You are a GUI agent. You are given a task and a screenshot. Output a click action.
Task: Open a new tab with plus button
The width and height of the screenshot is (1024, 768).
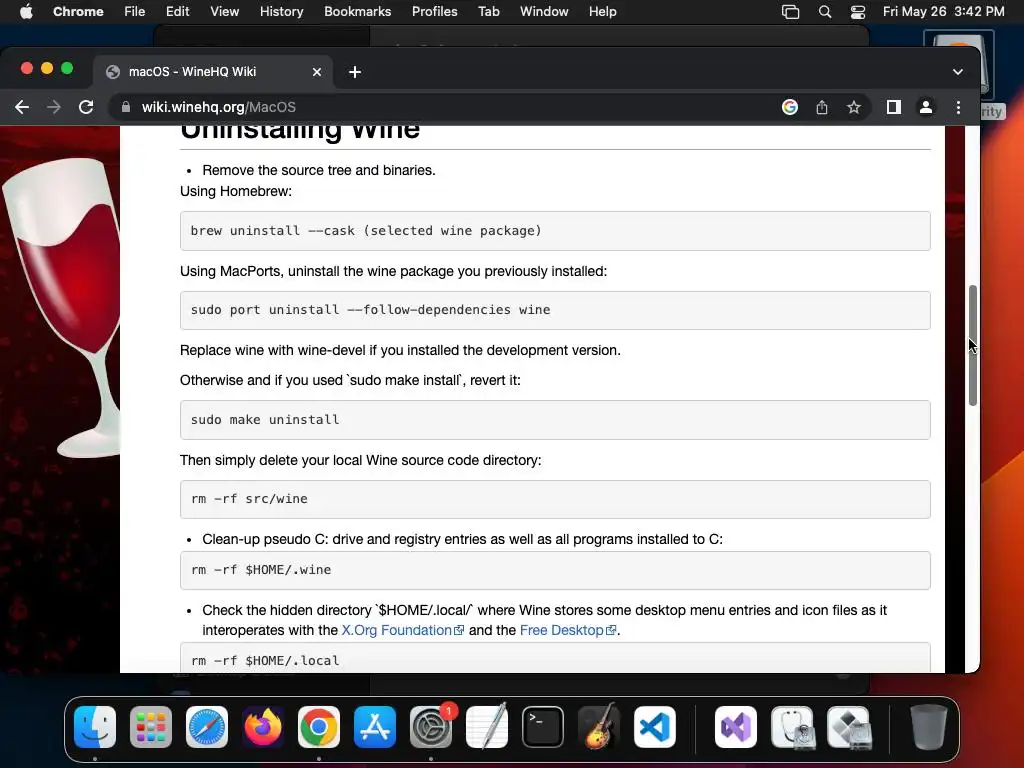coord(355,72)
